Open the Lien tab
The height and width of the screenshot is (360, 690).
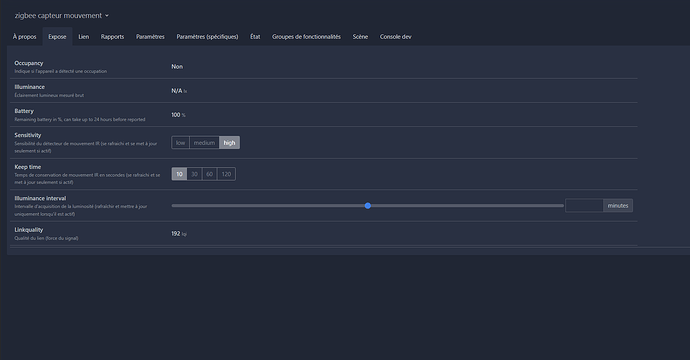[x=84, y=37]
